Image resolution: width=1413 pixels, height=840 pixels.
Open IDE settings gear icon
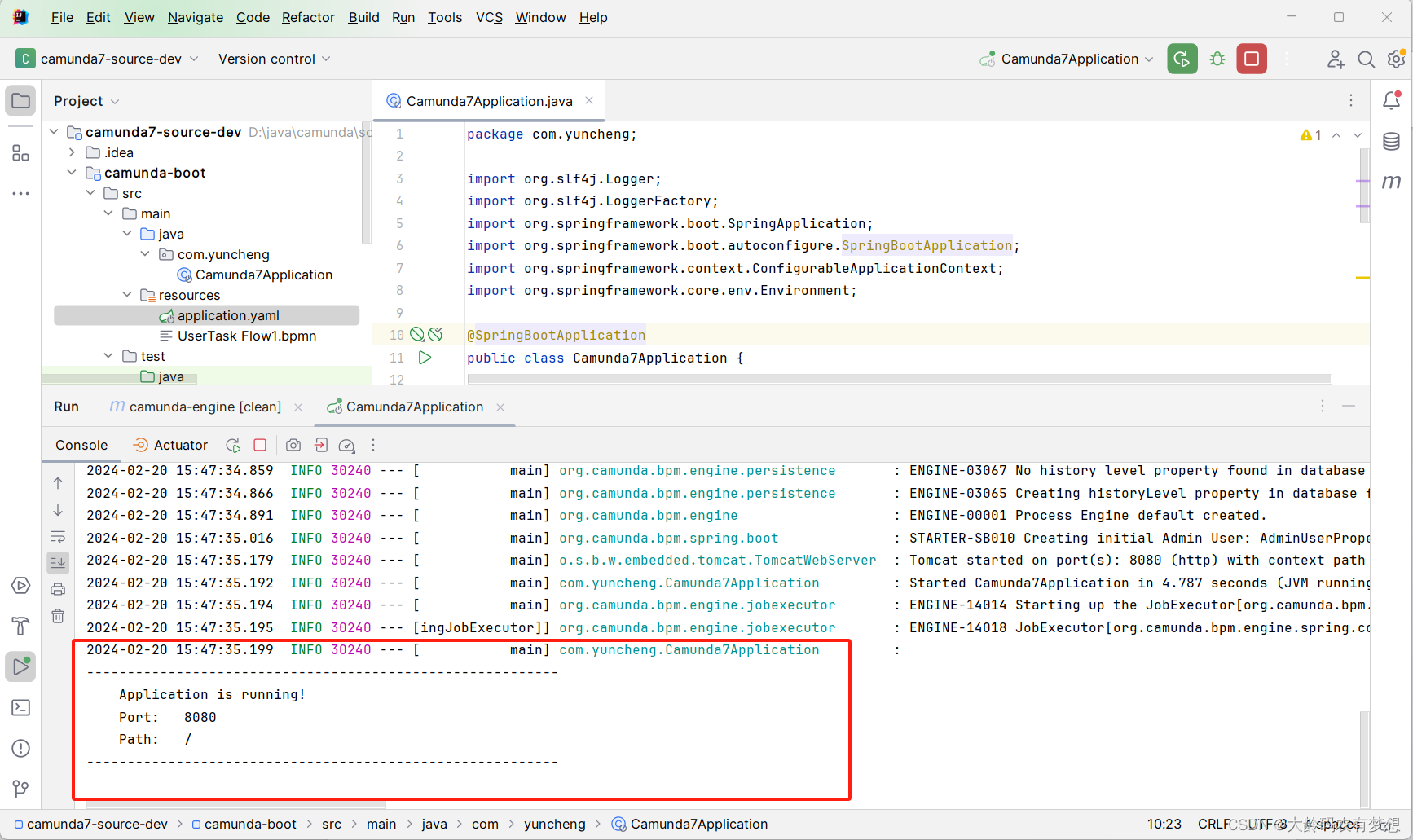click(1396, 59)
